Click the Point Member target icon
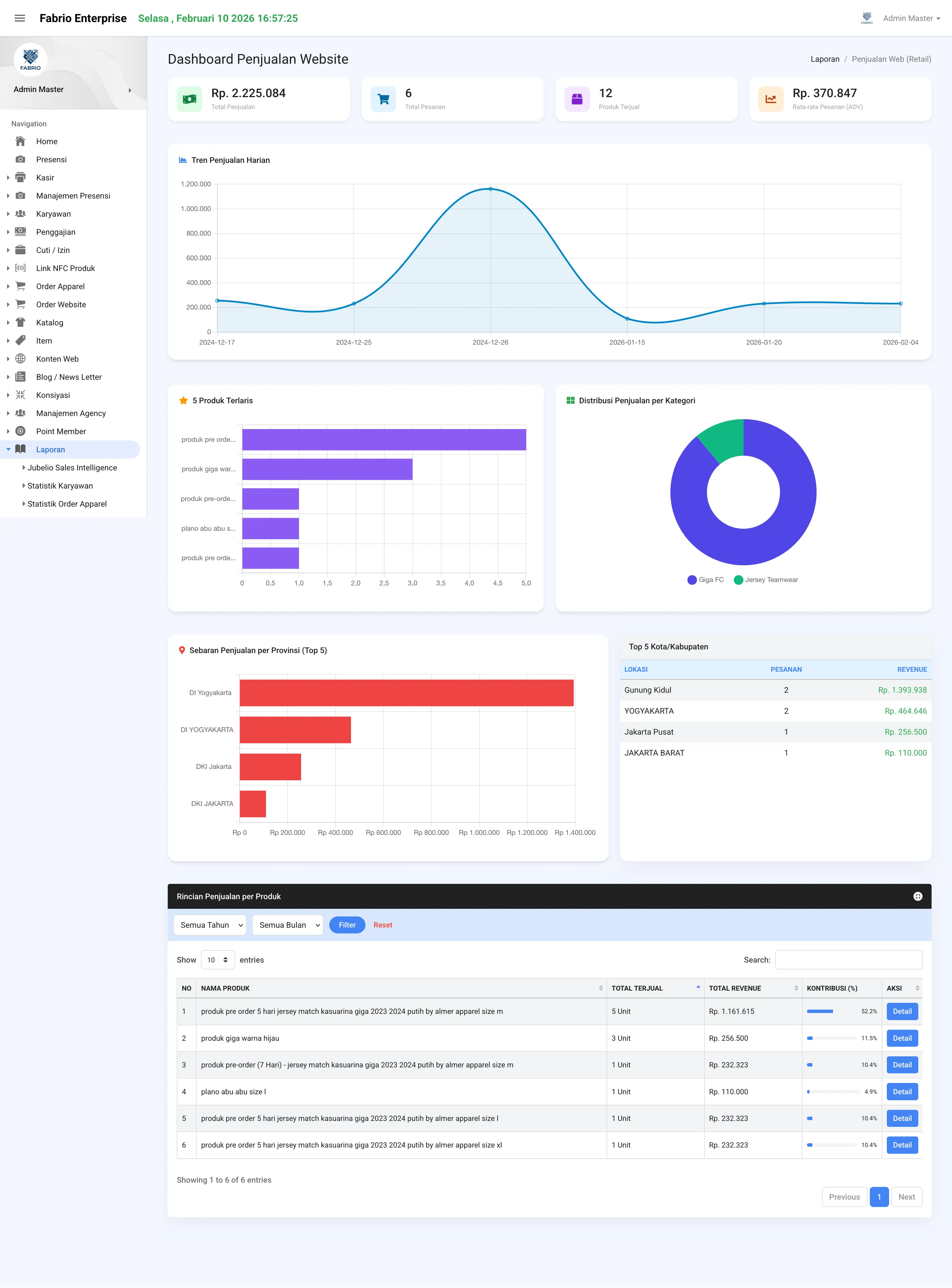The image size is (952, 1288). (20, 431)
